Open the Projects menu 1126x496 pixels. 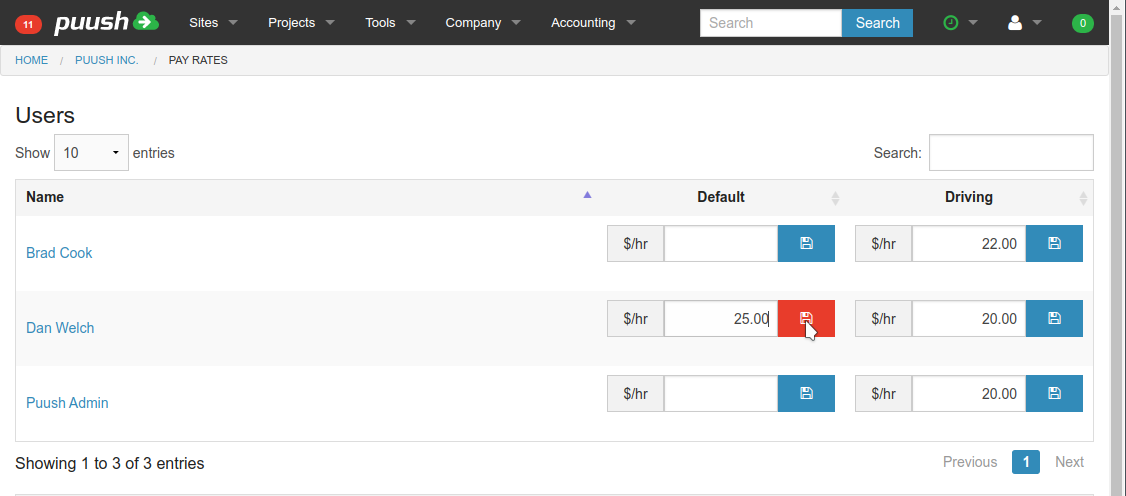[300, 23]
